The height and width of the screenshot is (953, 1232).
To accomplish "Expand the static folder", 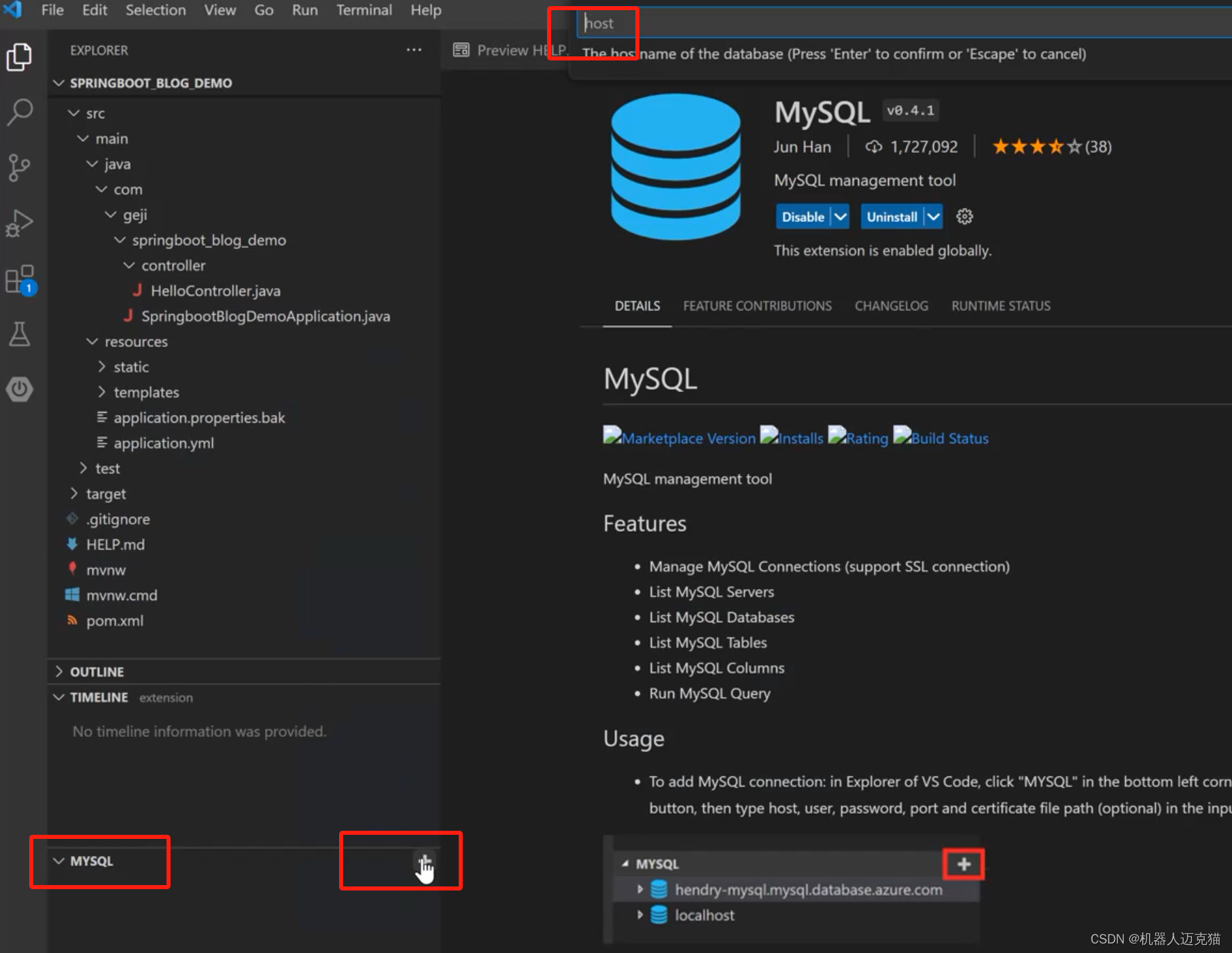I will tap(101, 367).
